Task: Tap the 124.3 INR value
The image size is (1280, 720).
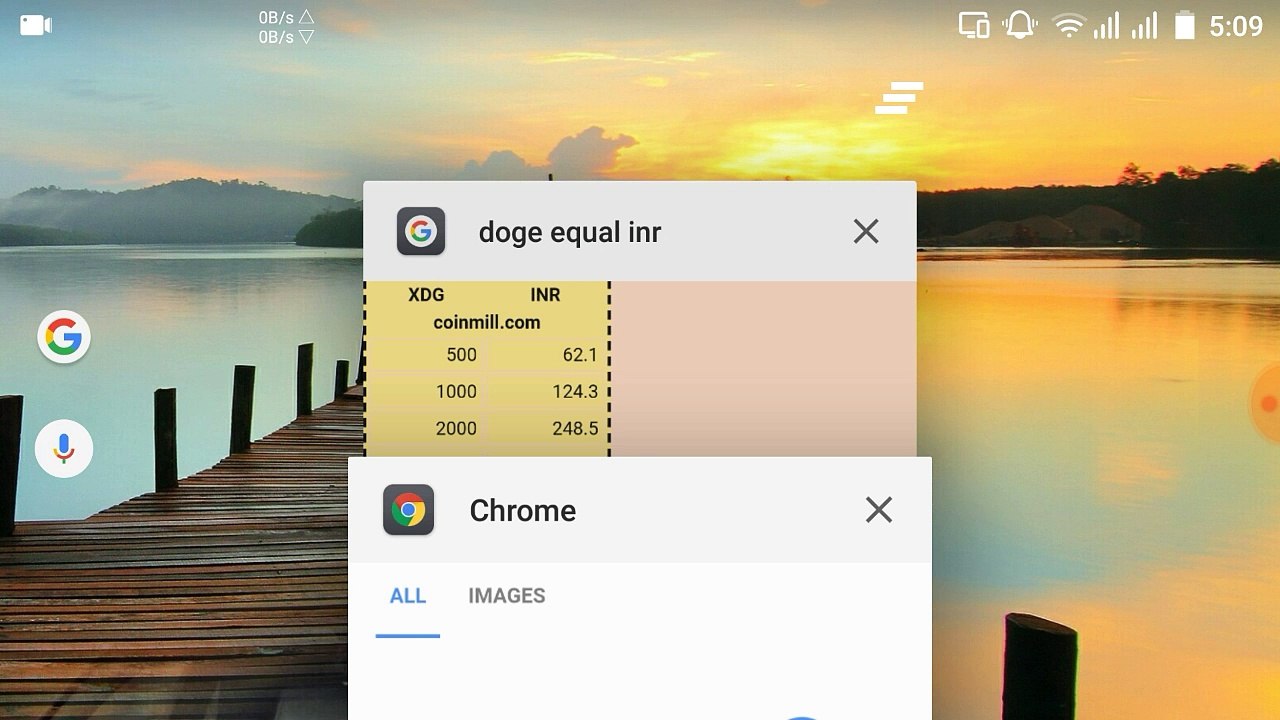Action: click(x=575, y=391)
